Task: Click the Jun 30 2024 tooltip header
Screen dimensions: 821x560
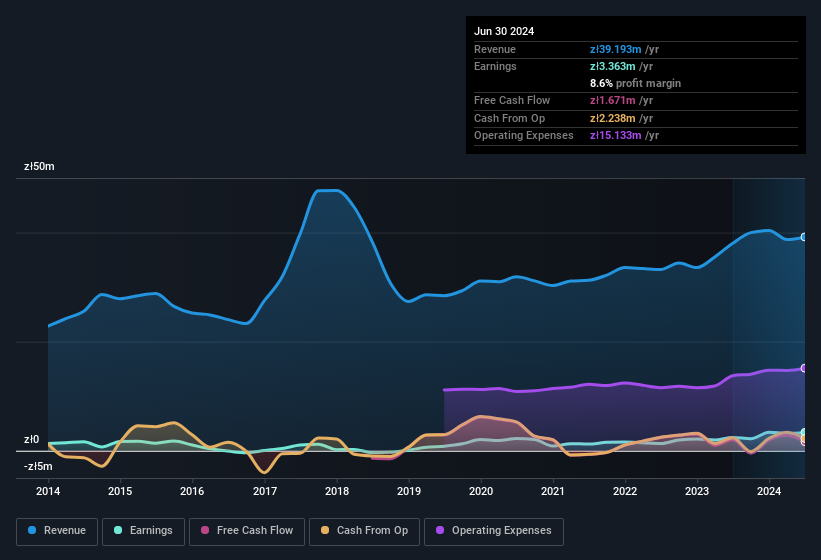Action: [504, 31]
